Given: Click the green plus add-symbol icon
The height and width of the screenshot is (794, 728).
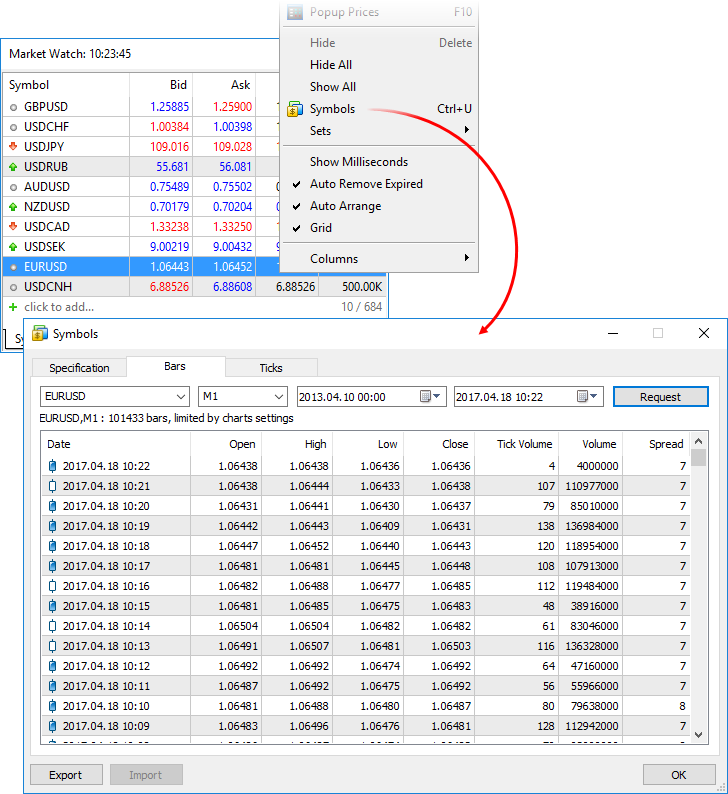Looking at the screenshot, I should click(13, 307).
